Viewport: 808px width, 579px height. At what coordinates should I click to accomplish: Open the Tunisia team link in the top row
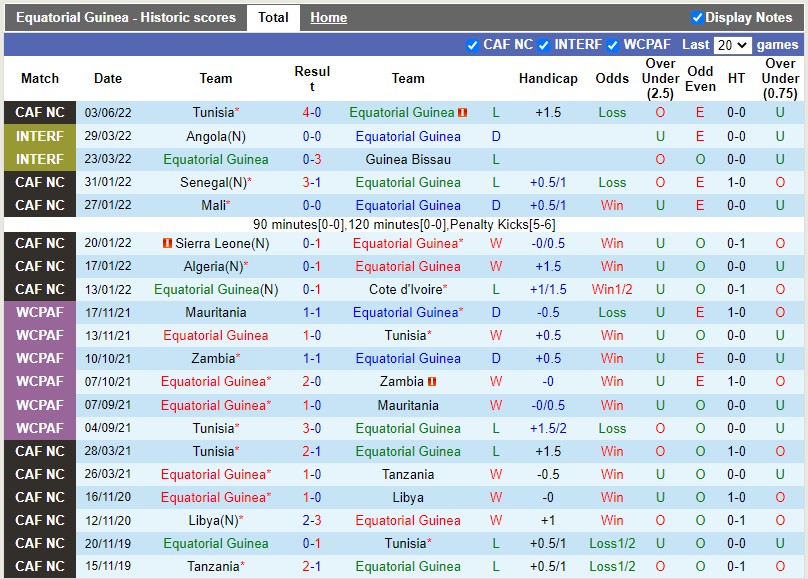click(216, 112)
